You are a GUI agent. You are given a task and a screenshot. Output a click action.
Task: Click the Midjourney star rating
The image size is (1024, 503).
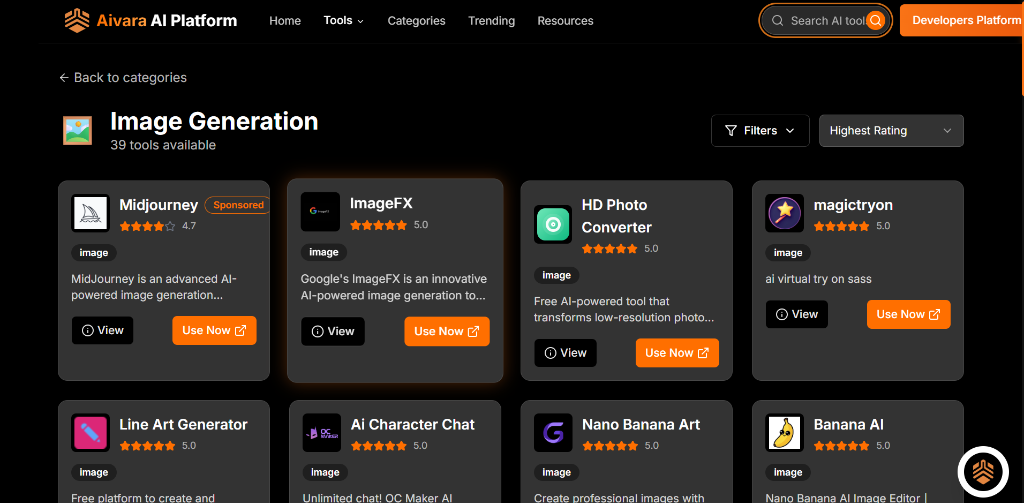[148, 226]
